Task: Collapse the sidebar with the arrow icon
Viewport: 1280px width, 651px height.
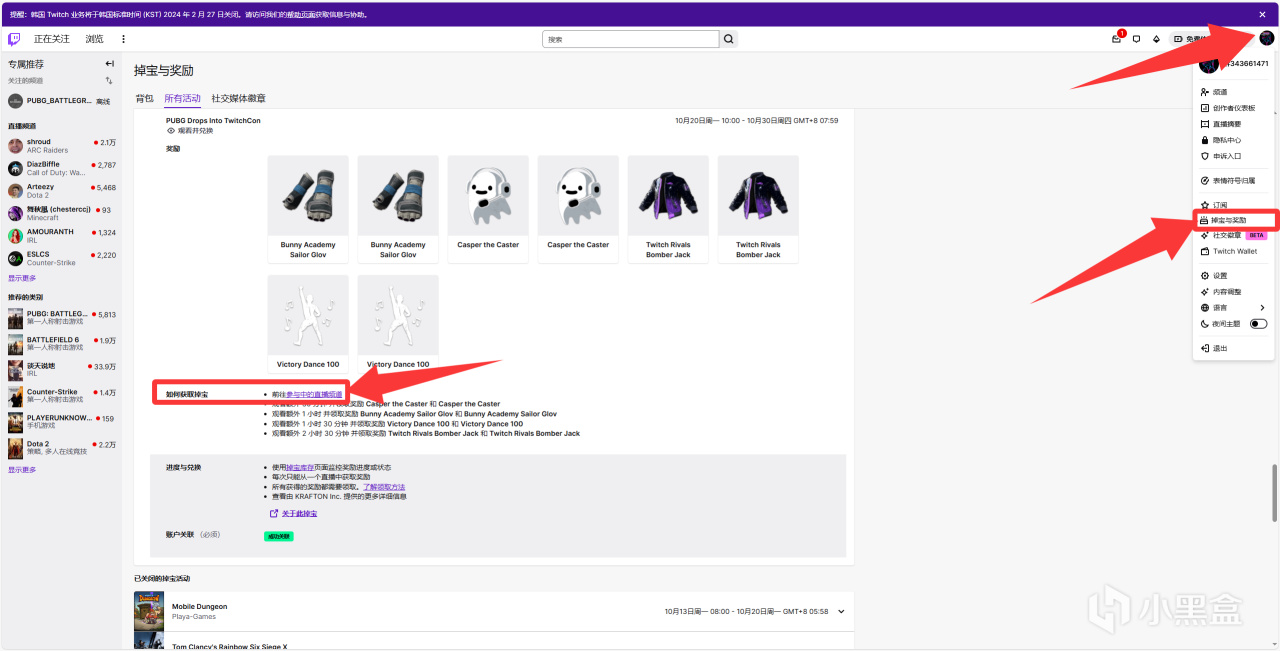Action: (110, 64)
